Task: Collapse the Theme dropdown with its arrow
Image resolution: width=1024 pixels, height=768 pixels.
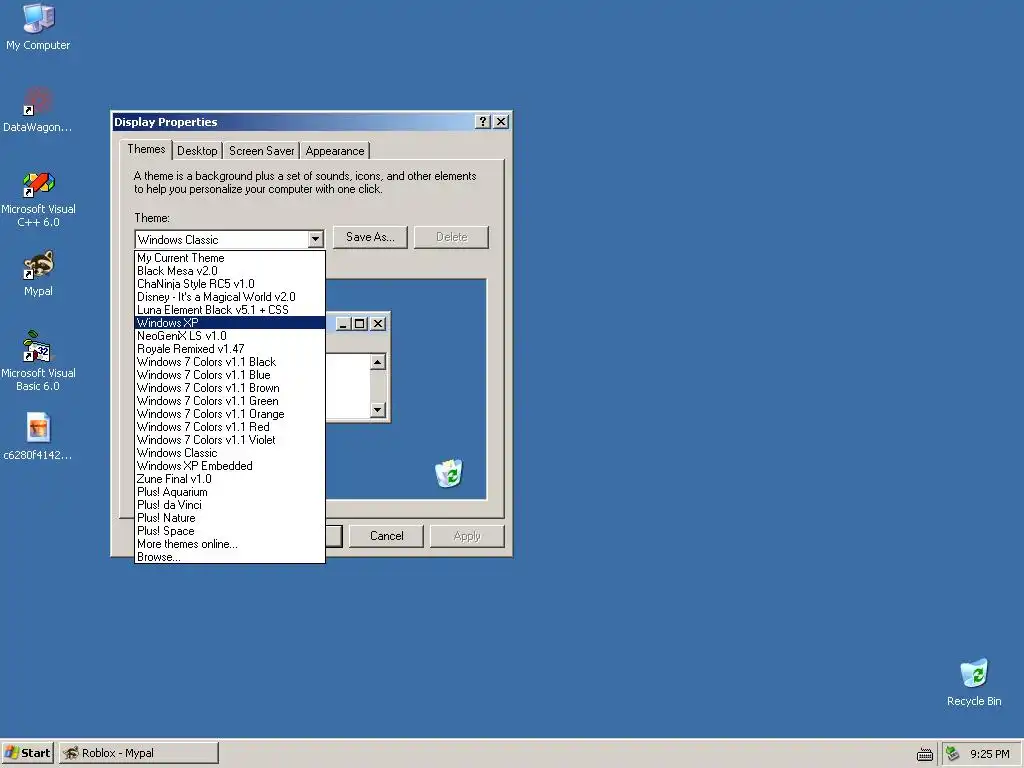Action: point(315,239)
